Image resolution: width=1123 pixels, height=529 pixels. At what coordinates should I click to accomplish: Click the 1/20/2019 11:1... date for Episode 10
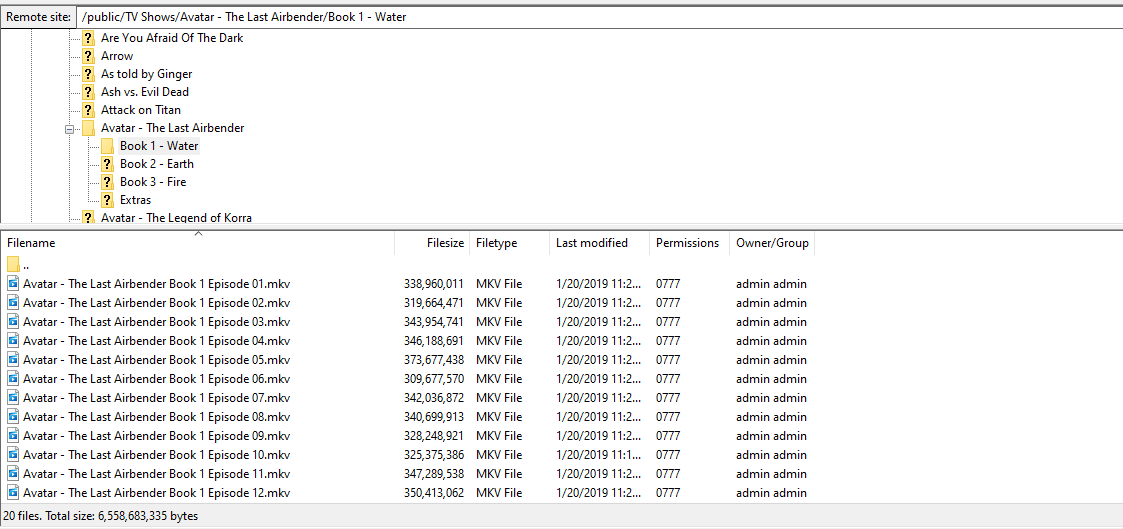coord(599,455)
